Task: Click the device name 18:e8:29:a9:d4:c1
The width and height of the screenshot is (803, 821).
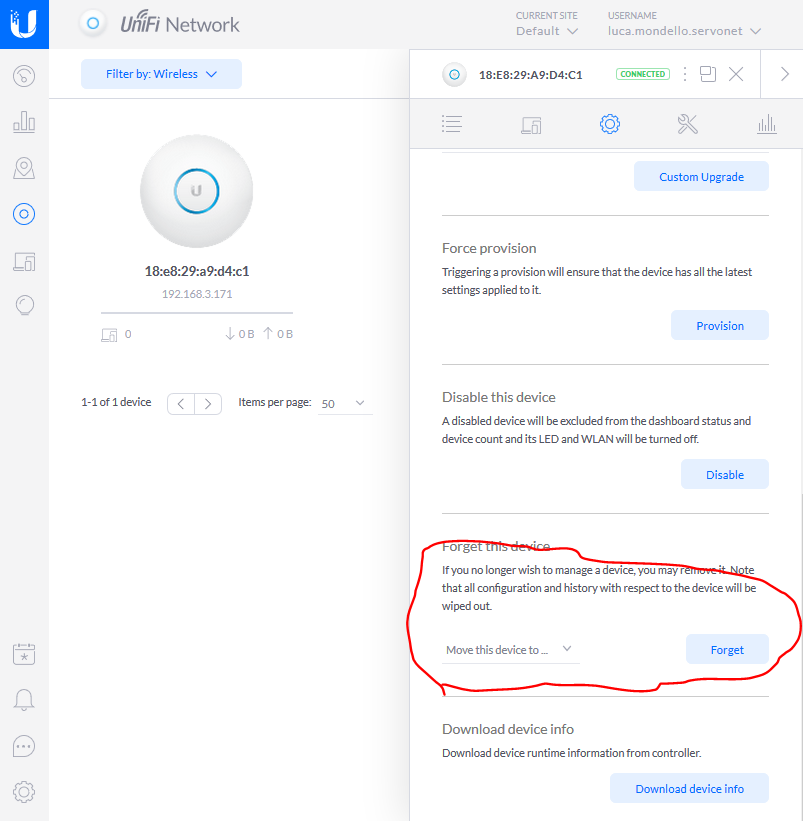Action: click(x=197, y=271)
